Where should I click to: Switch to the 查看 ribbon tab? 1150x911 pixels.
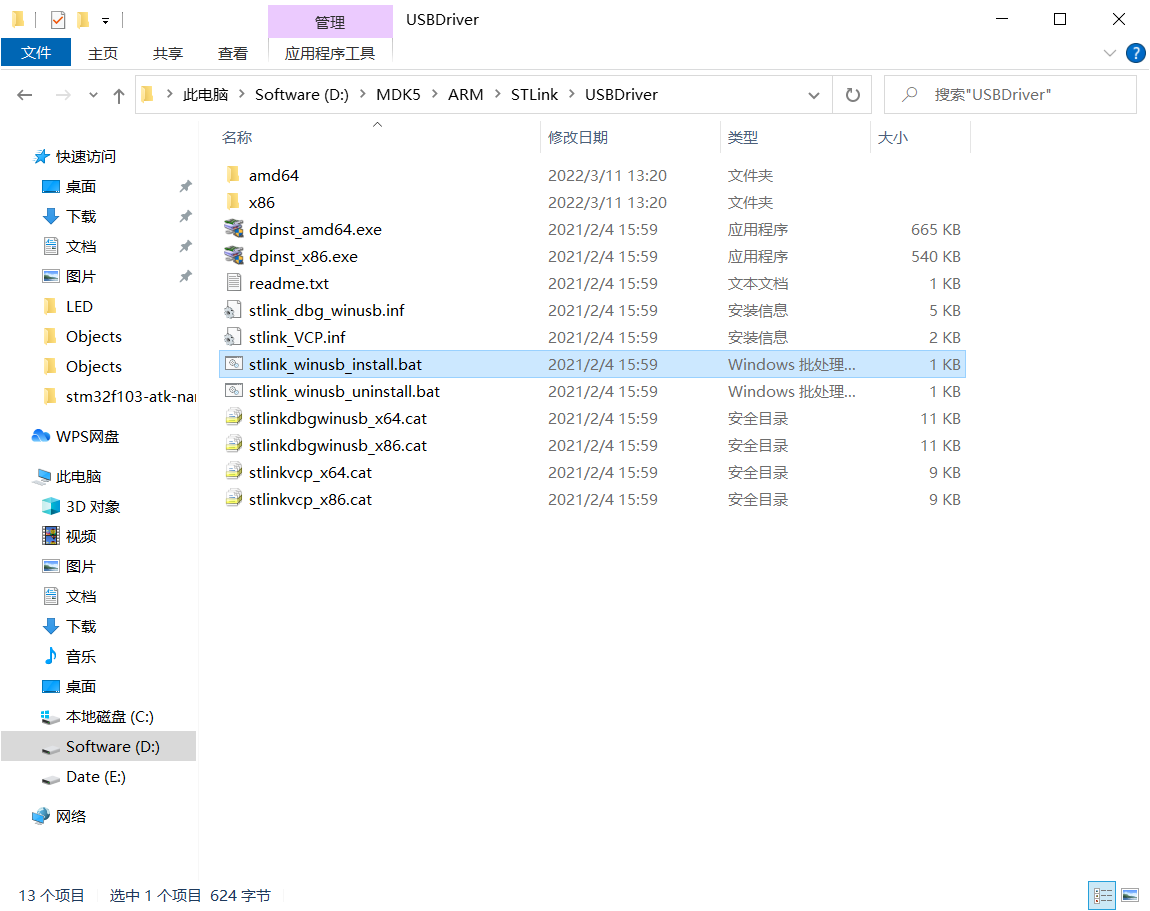pos(233,54)
